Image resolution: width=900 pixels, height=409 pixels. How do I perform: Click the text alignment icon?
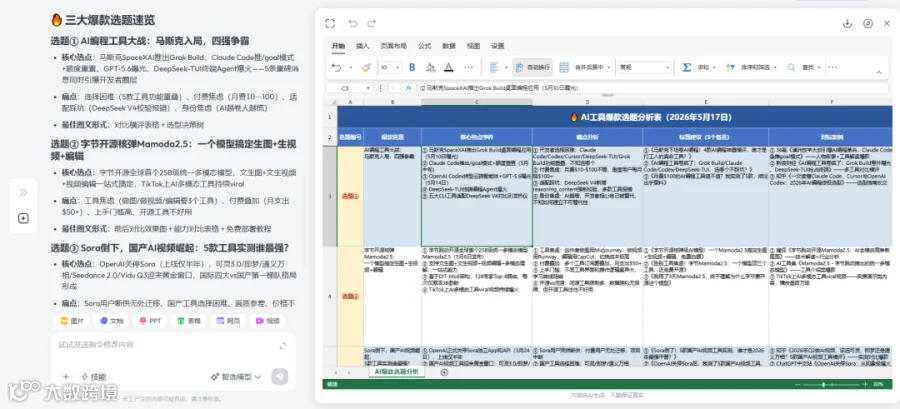click(x=494, y=67)
